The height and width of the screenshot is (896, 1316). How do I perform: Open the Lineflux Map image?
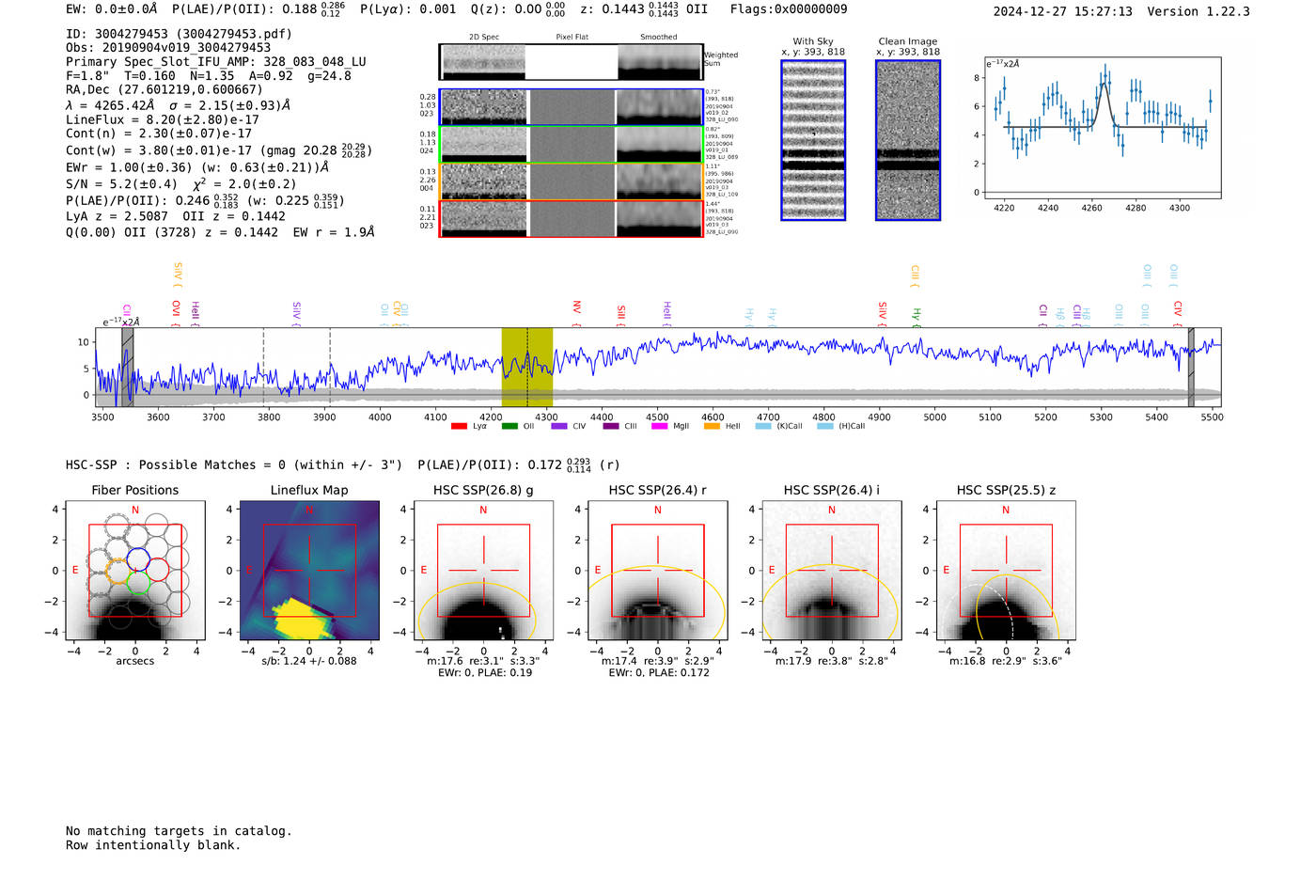pyautogui.click(x=309, y=571)
